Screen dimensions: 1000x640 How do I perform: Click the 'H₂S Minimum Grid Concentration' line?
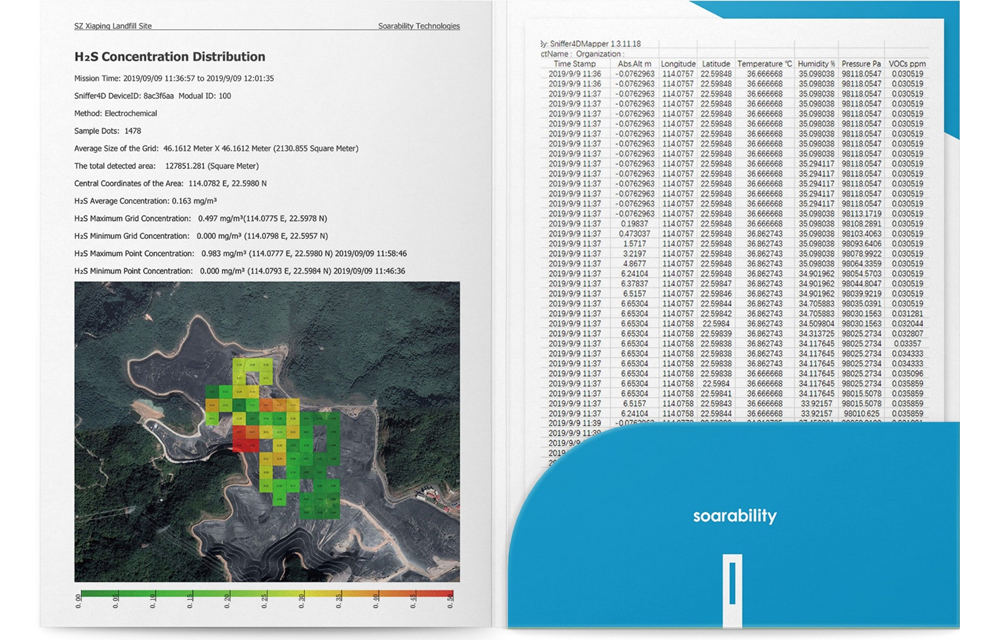pyautogui.click(x=201, y=236)
